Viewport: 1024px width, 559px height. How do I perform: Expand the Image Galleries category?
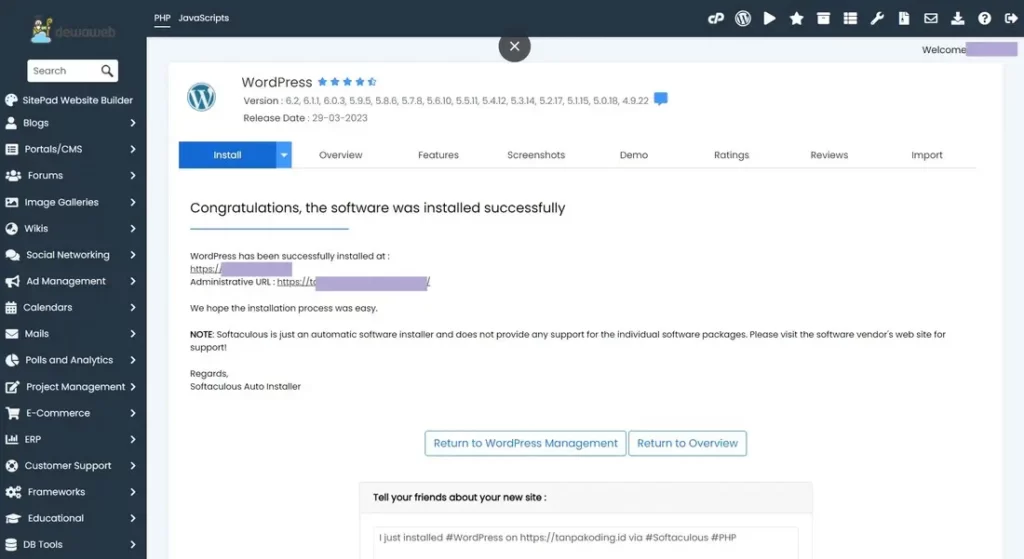pos(71,202)
